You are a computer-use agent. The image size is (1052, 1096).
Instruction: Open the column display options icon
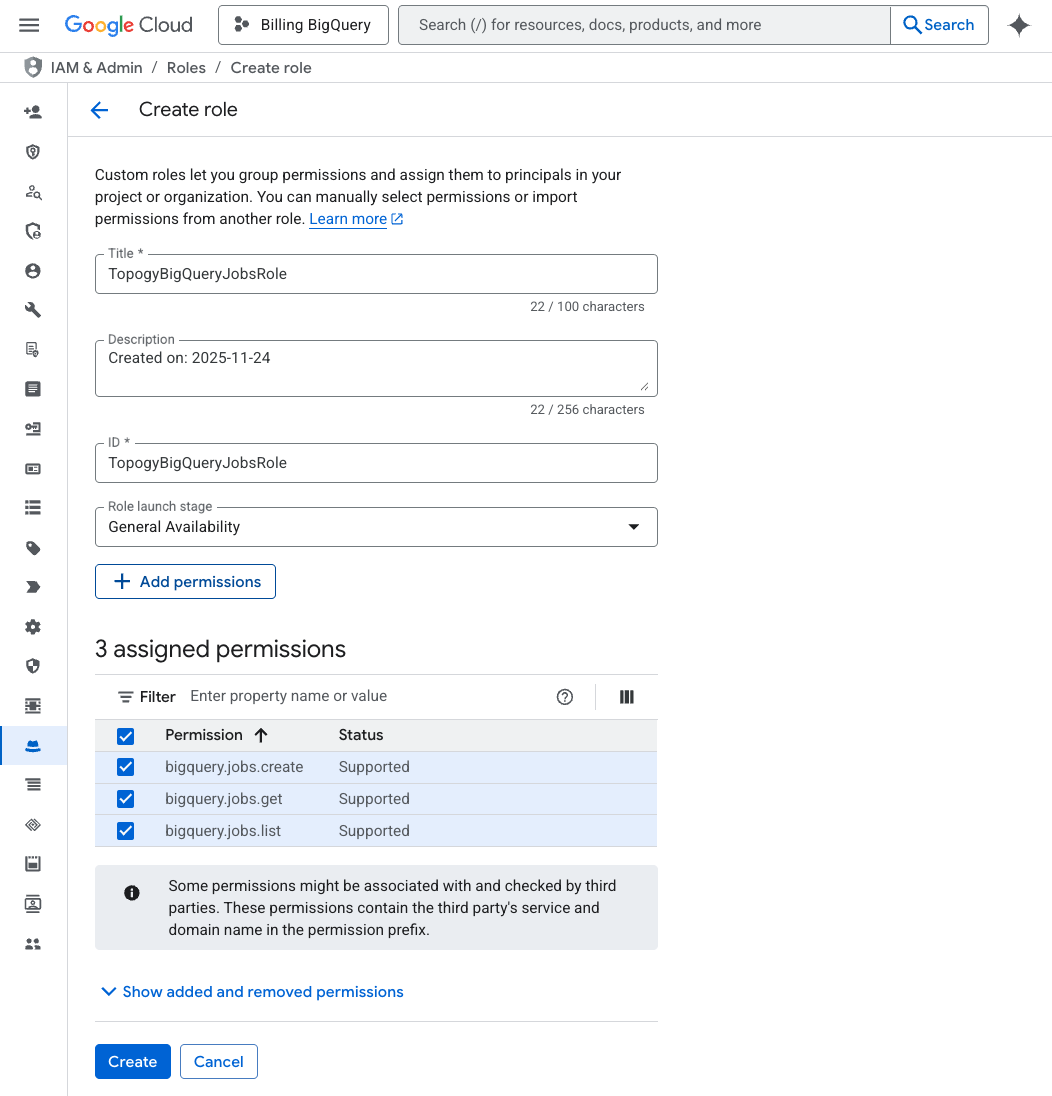(626, 697)
